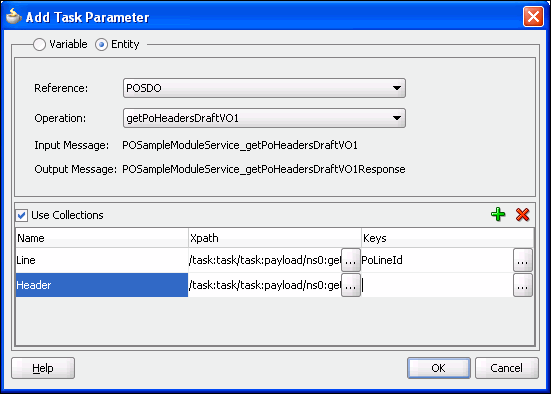Browse Keys for the Header row
Viewport: 551px width, 394px height.
[523, 285]
